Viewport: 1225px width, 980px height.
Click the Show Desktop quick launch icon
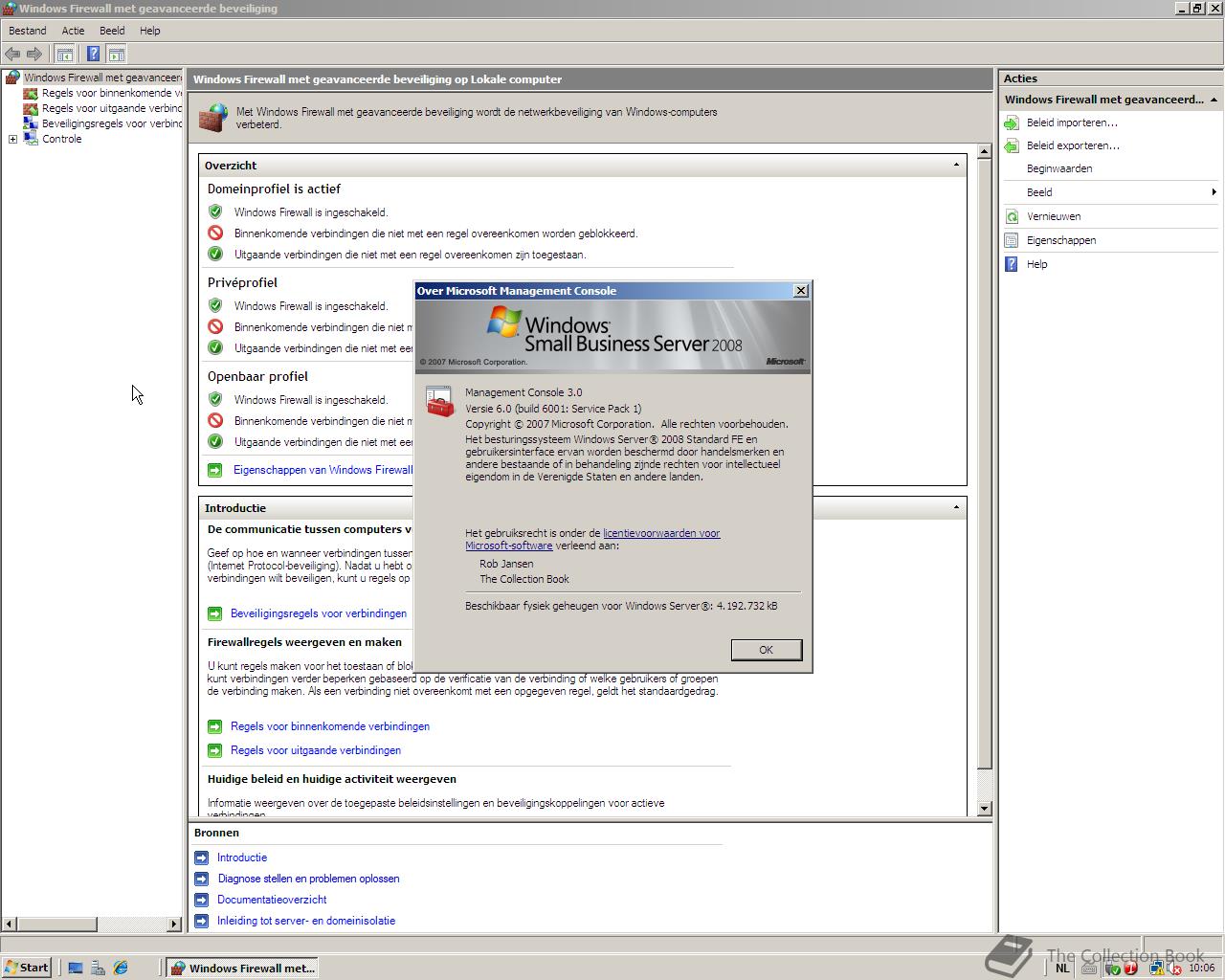[75, 968]
